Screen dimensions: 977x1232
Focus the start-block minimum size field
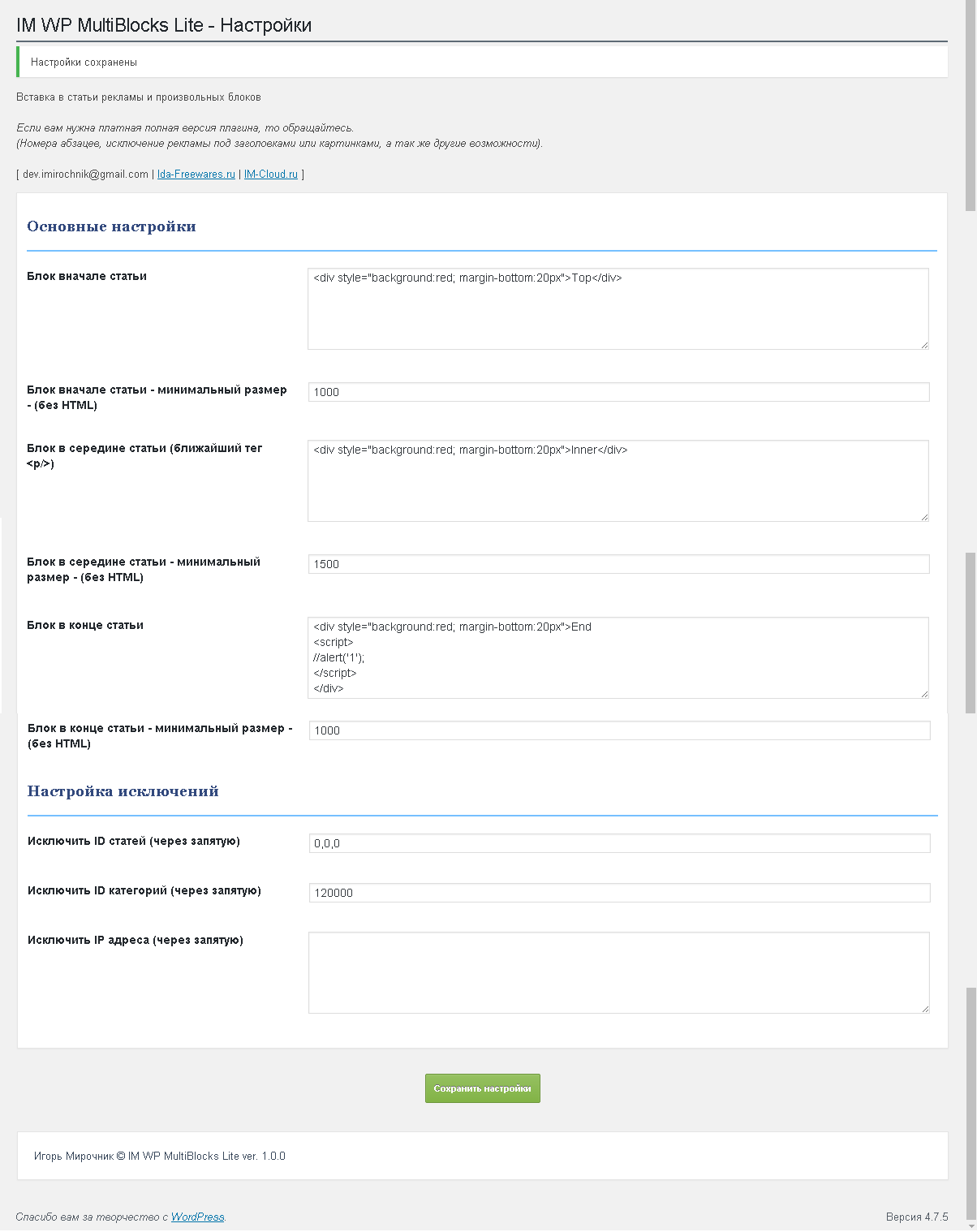tap(618, 392)
